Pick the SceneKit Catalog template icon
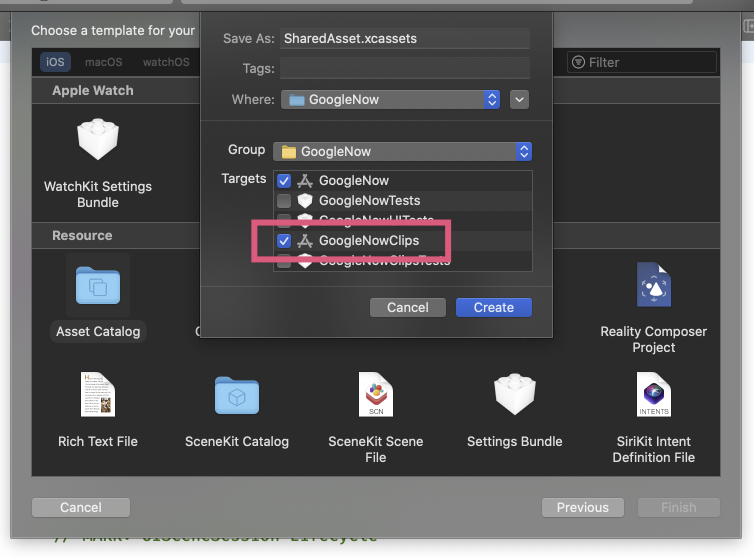 click(x=237, y=394)
